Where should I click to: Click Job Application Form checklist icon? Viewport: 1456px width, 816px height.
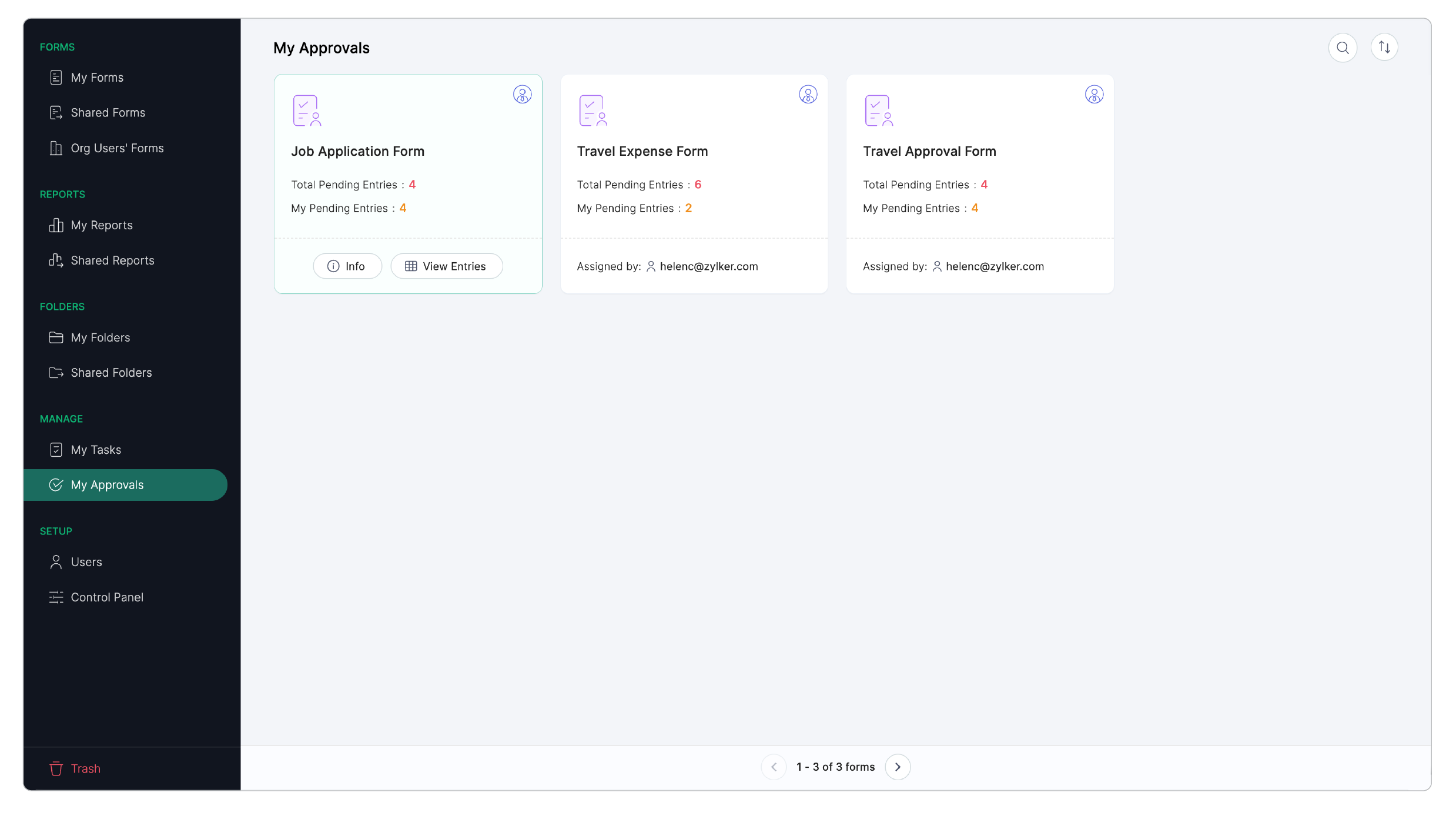pyautogui.click(x=307, y=111)
